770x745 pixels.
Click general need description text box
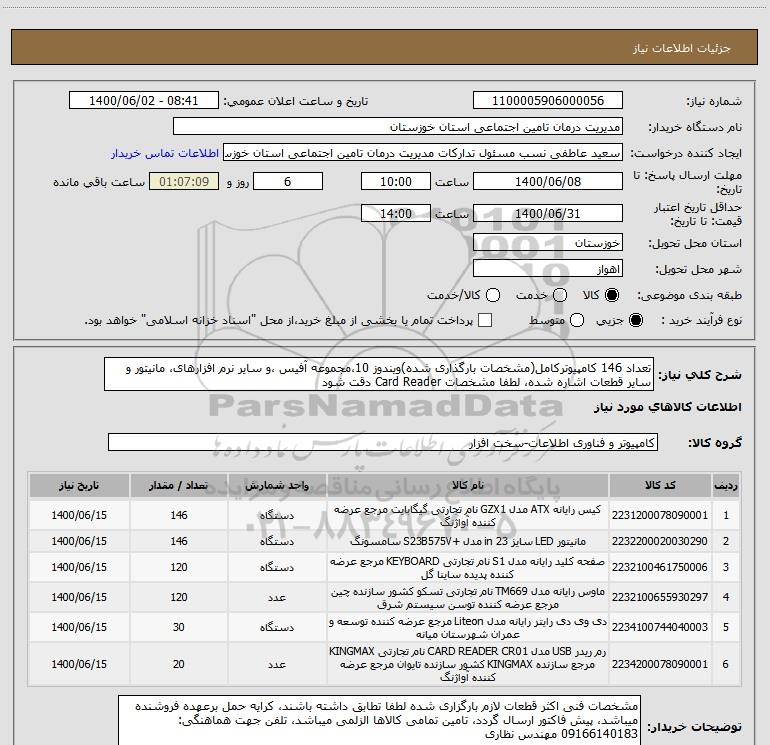pos(379,375)
